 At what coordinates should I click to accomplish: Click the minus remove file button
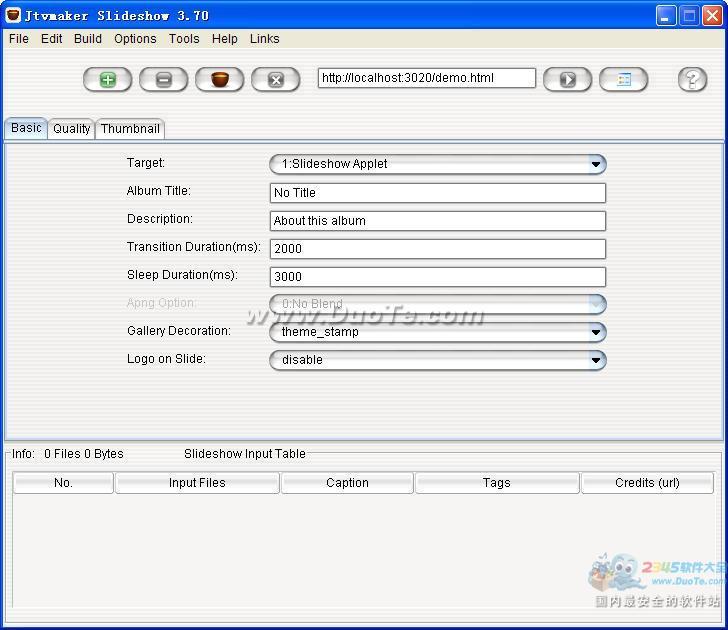click(x=163, y=80)
